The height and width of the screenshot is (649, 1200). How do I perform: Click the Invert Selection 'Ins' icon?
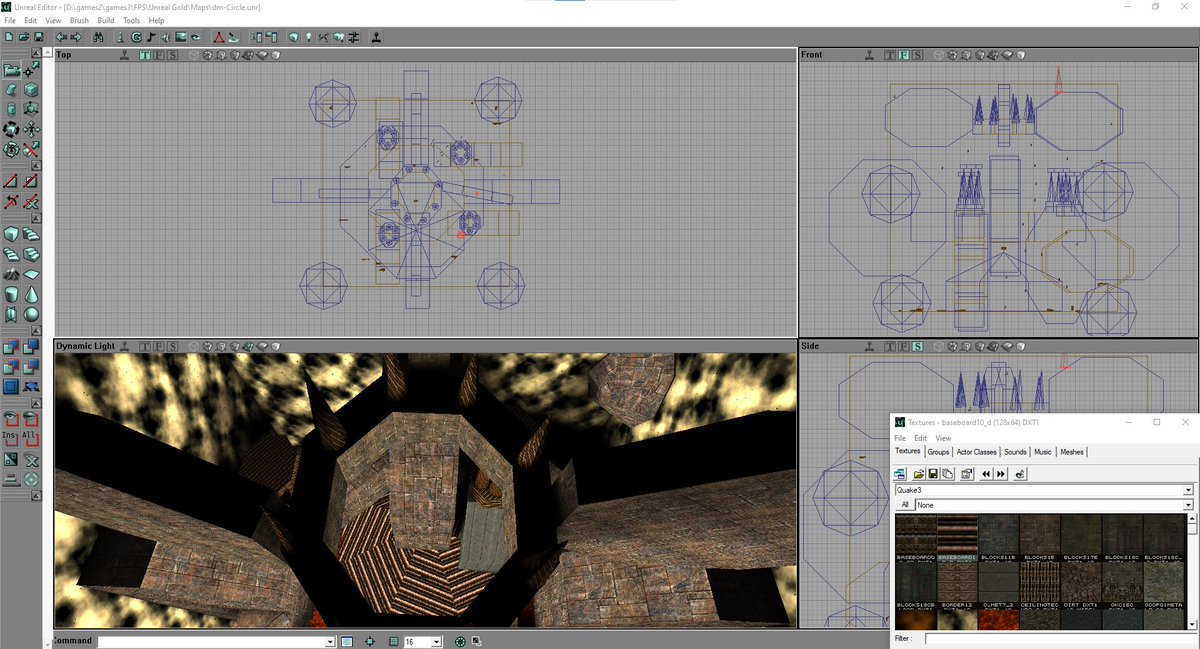tap(11, 437)
